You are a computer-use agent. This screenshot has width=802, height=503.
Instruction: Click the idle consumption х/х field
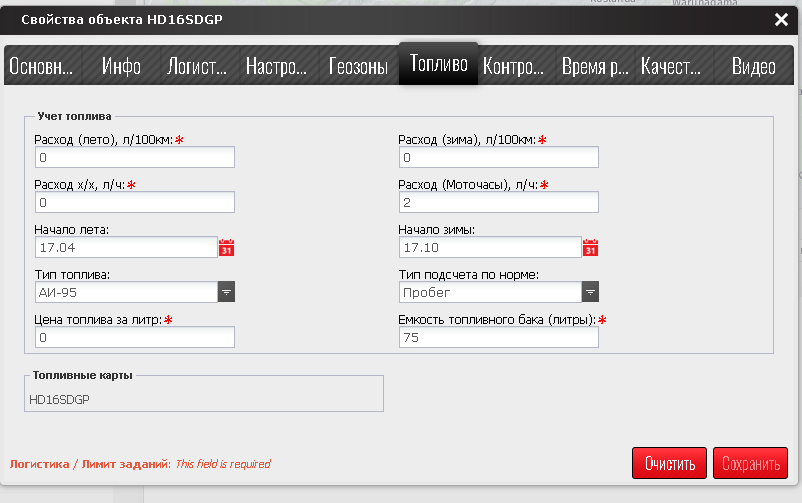(x=134, y=202)
